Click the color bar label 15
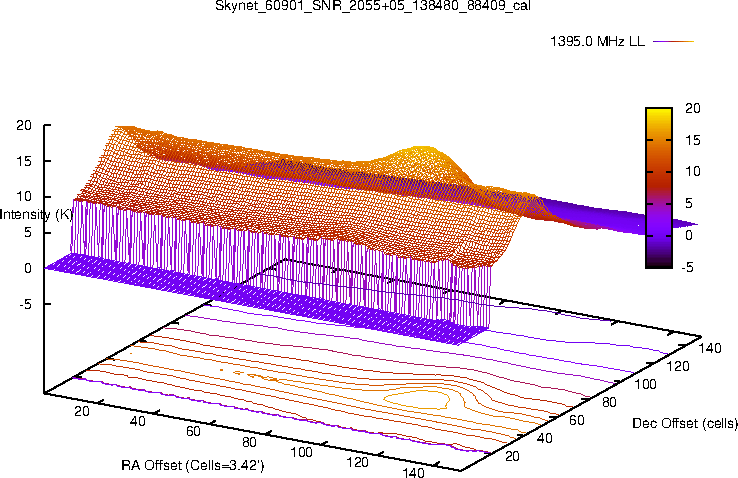 coord(693,140)
